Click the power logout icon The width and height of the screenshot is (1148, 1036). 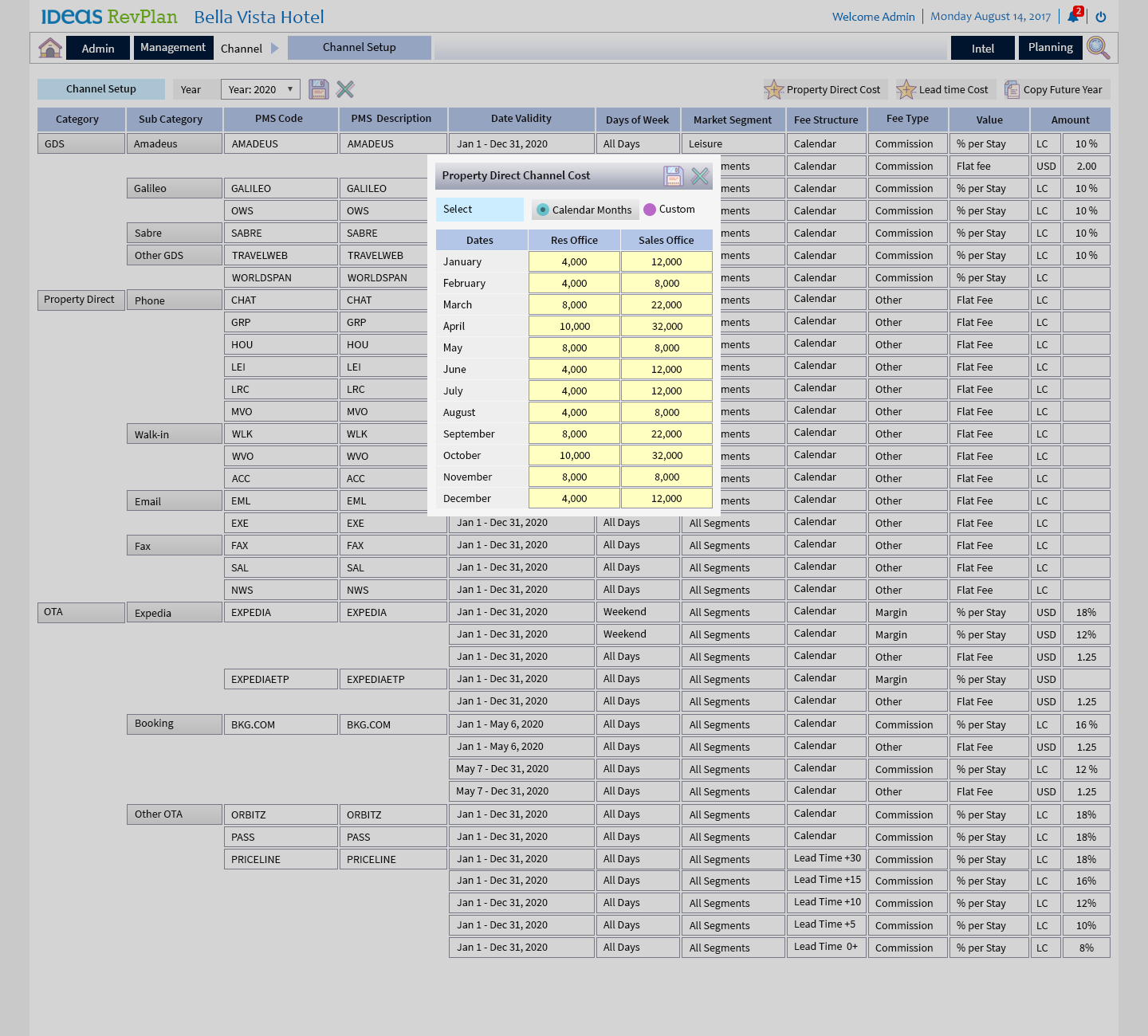[x=1101, y=17]
